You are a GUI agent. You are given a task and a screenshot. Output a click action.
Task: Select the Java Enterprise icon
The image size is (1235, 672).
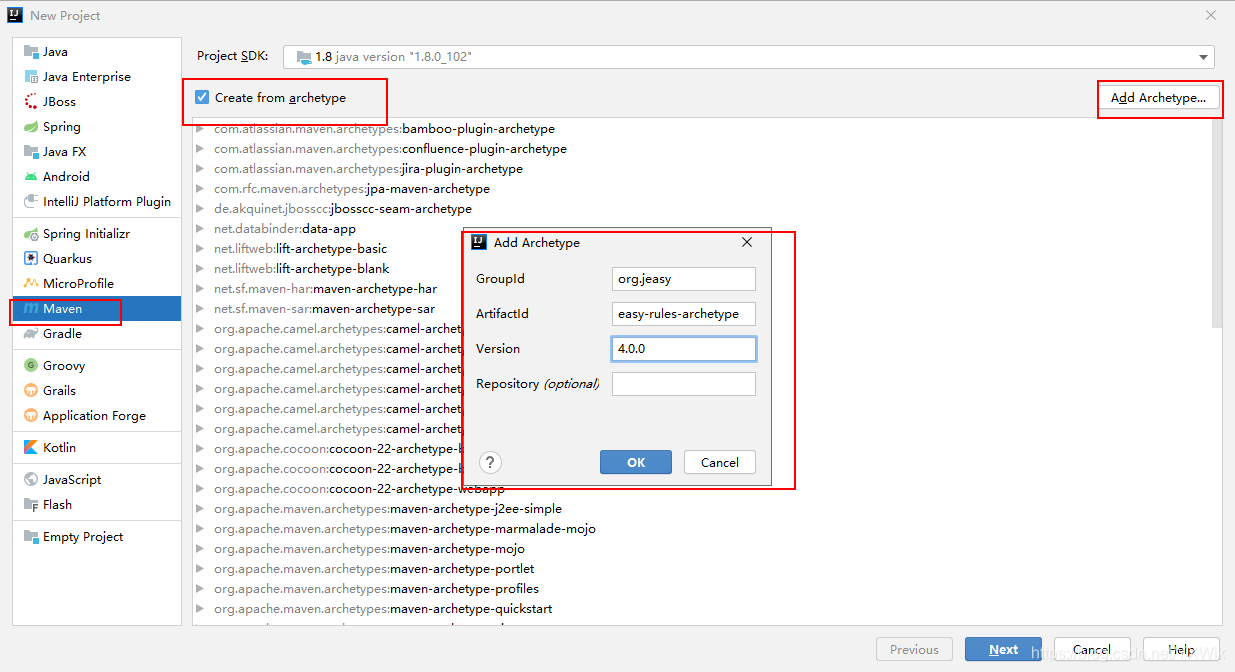31,77
